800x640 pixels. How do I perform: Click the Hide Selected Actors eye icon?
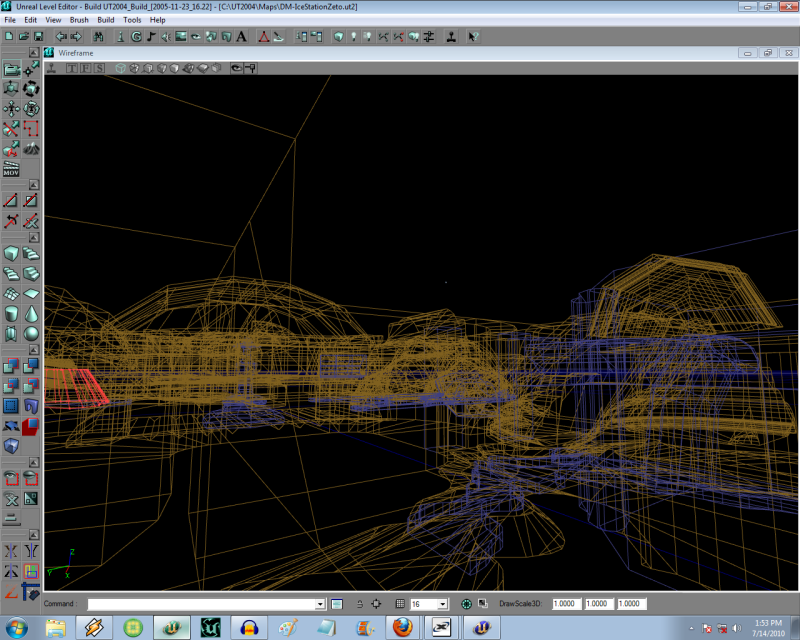pyautogui.click(x=32, y=479)
